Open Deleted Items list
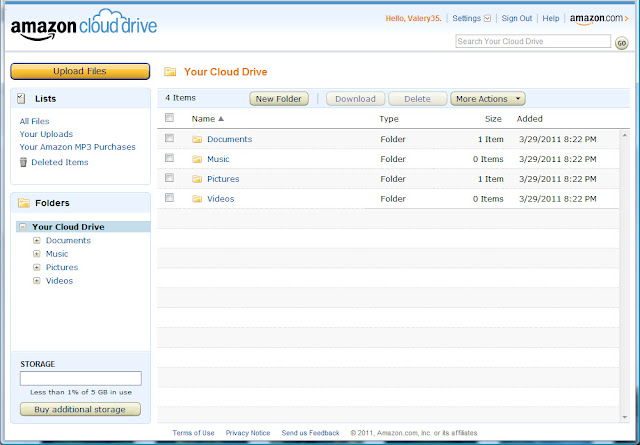The image size is (640, 445). click(60, 162)
